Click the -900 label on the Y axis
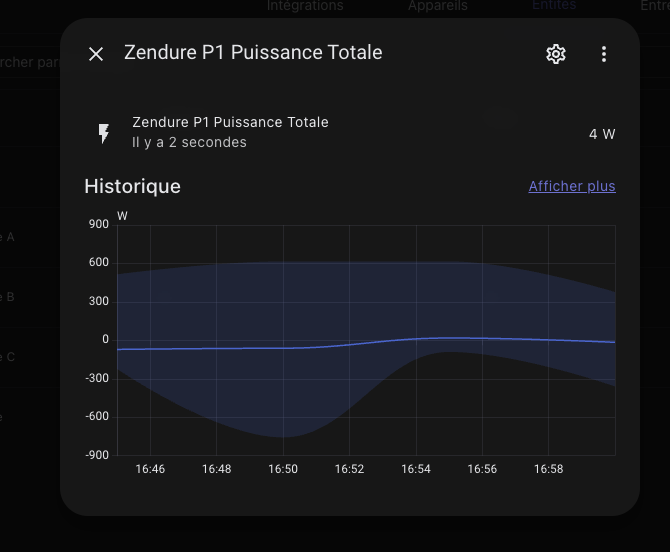The width and height of the screenshot is (670, 552). (96, 455)
